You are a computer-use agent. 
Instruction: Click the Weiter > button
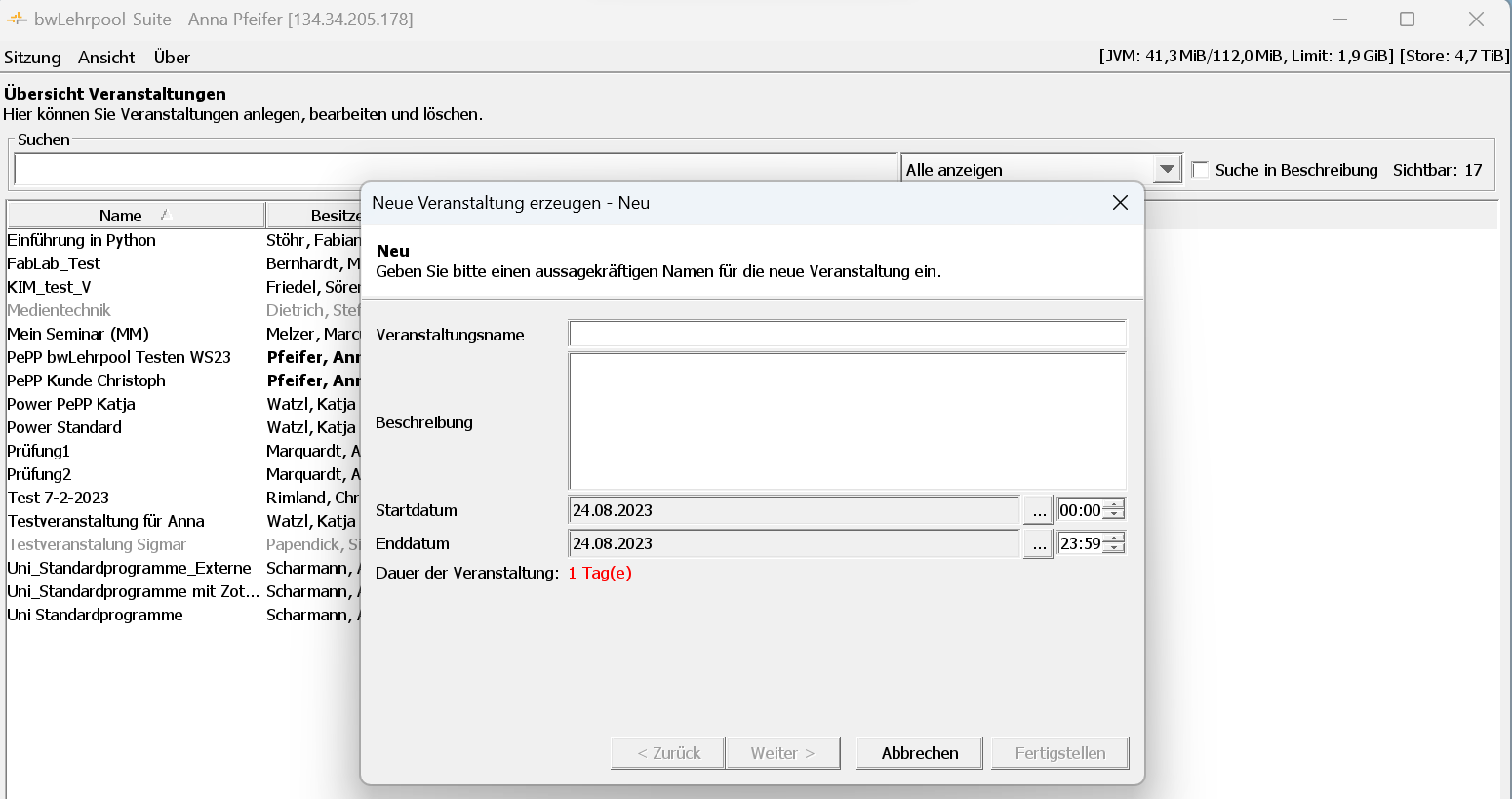click(782, 753)
